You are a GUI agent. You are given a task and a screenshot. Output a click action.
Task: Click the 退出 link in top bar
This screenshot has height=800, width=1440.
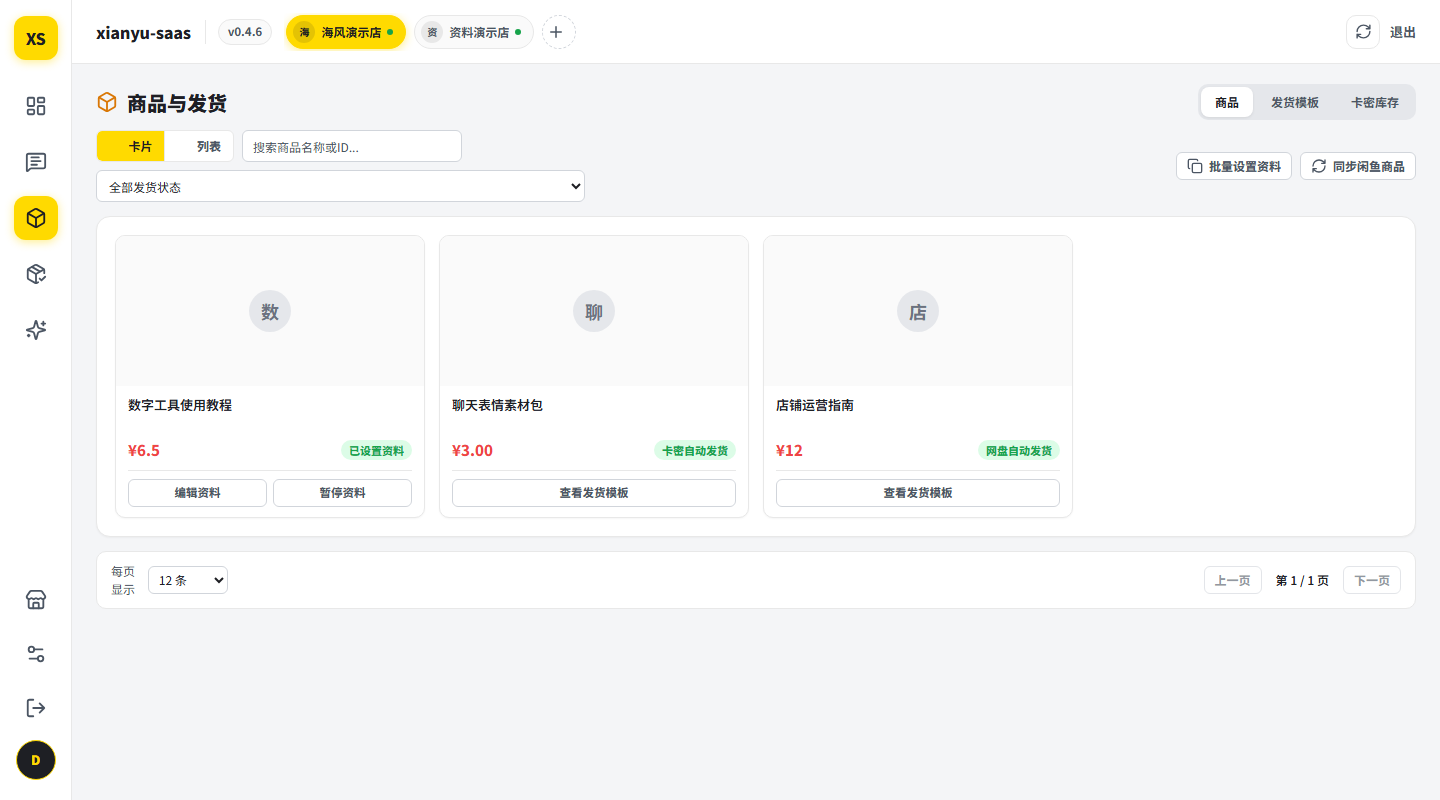1403,32
